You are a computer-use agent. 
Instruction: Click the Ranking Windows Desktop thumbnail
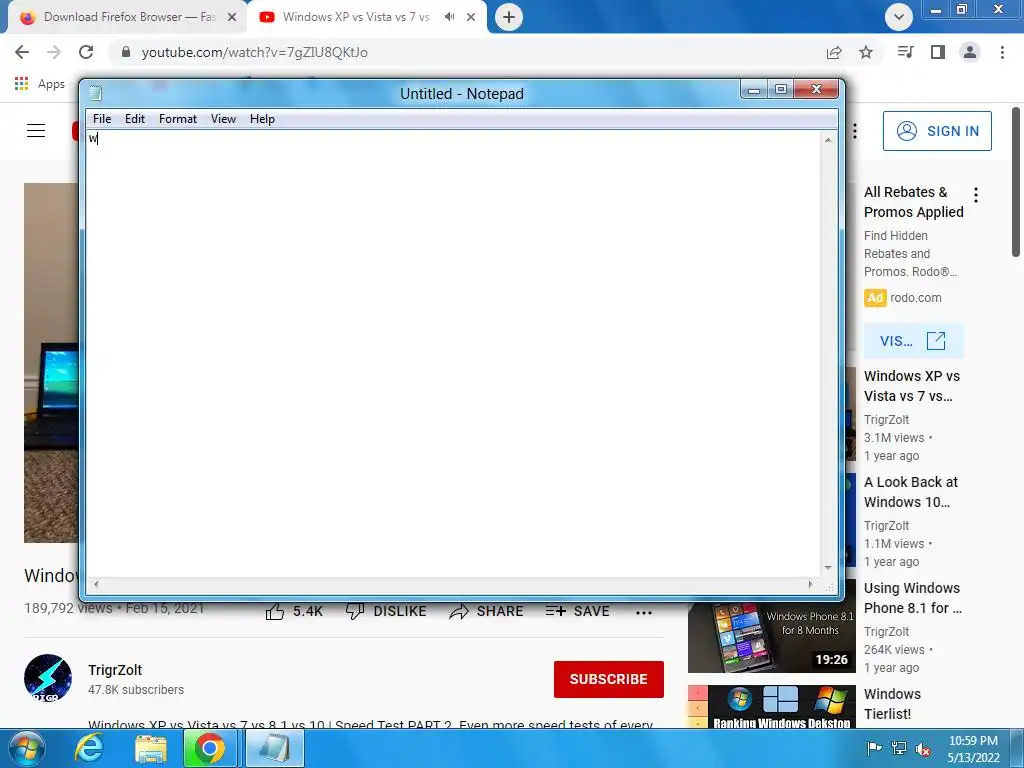pos(771,707)
